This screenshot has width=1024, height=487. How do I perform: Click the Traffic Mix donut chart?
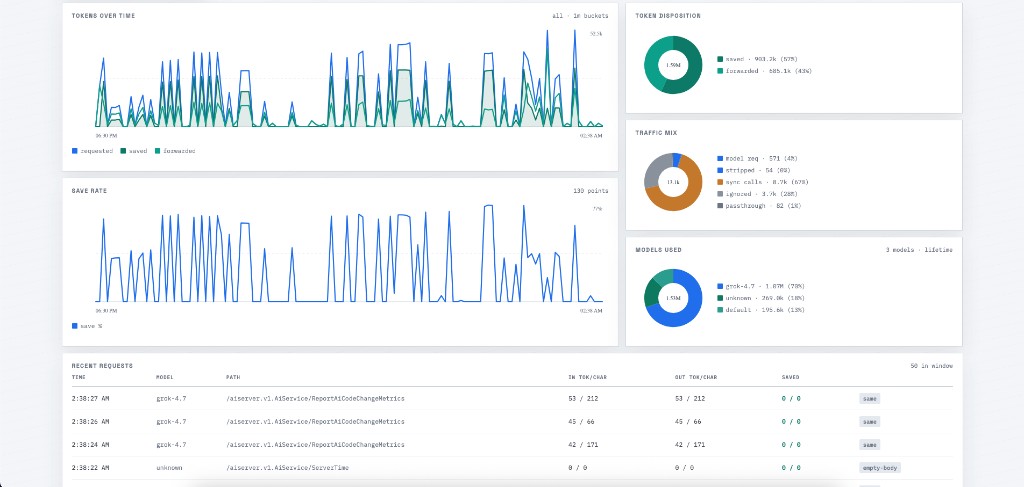click(x=673, y=182)
